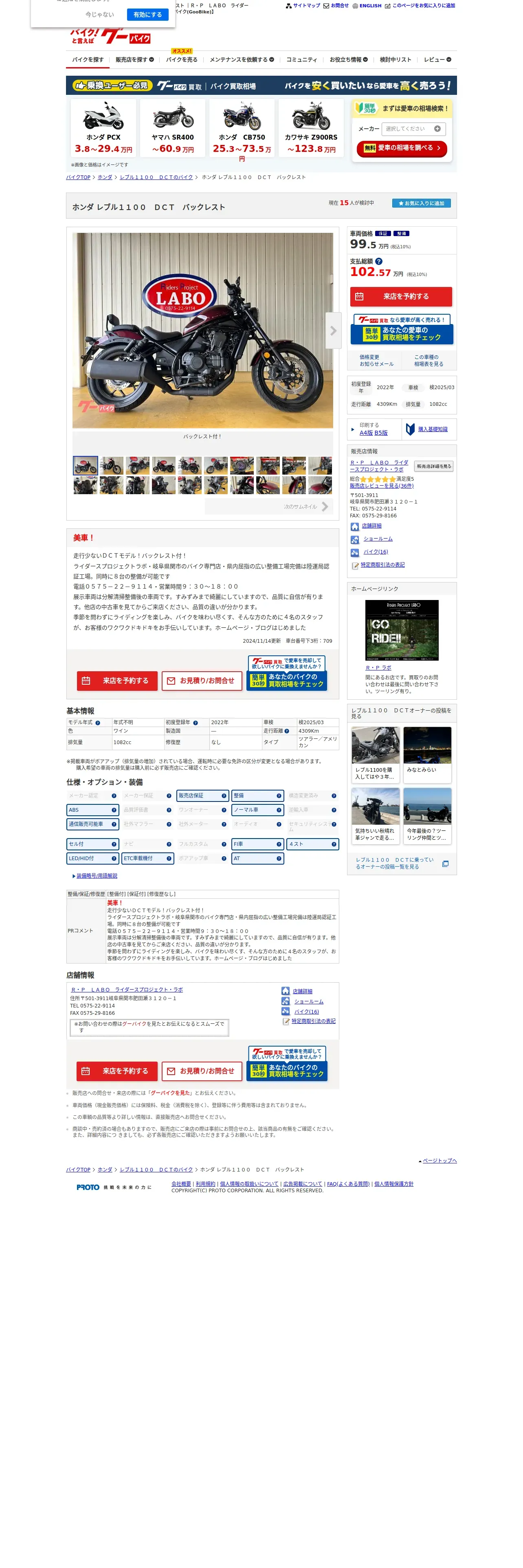This screenshot has height=1568, width=523.
Task: Click 愛車の相場を調べる red button
Action: pyautogui.click(x=402, y=149)
